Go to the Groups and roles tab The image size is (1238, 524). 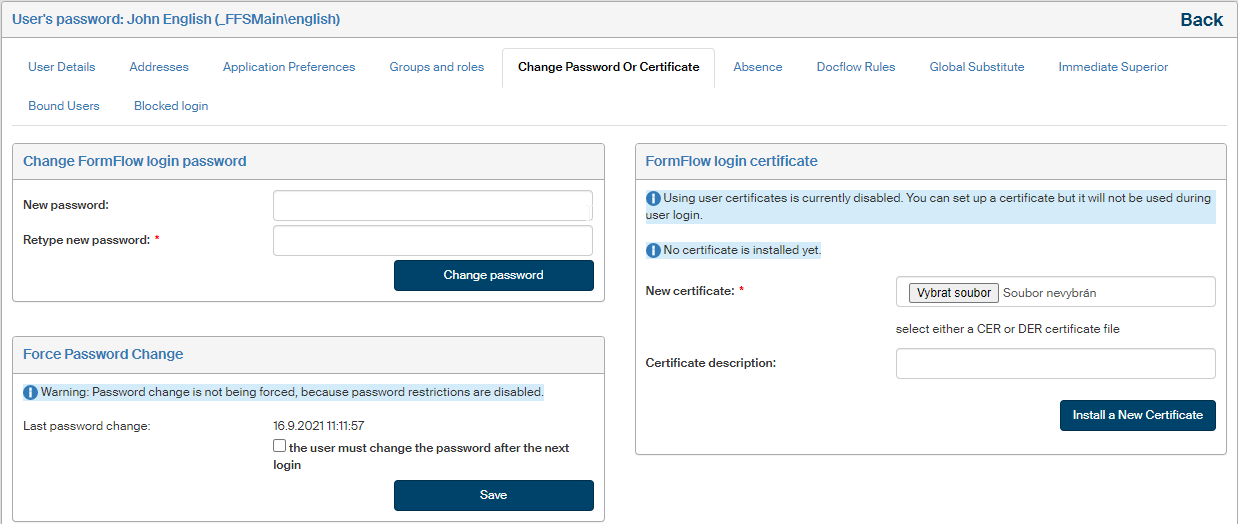coord(437,67)
